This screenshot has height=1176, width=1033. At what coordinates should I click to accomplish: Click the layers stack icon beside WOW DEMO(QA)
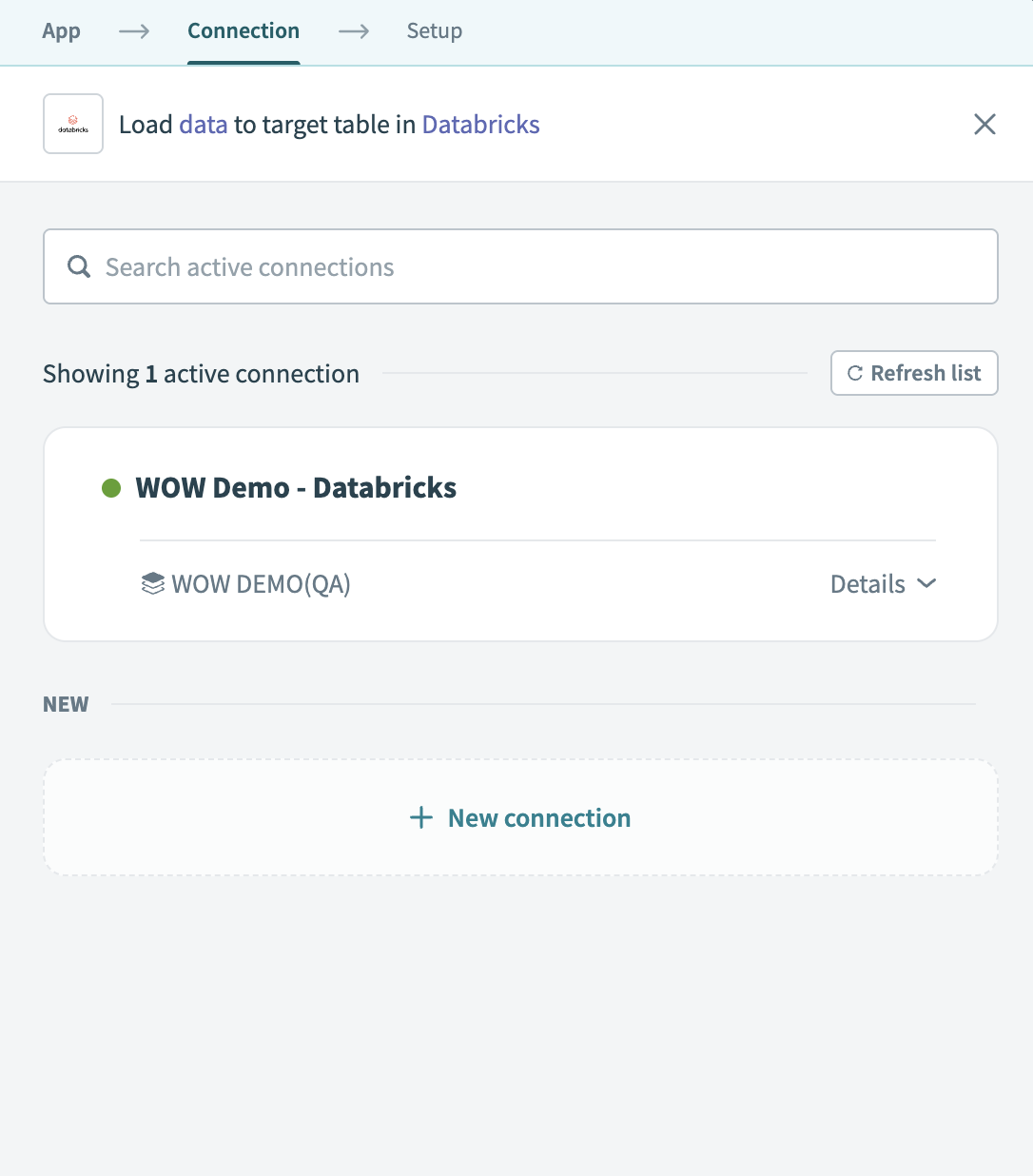[152, 583]
